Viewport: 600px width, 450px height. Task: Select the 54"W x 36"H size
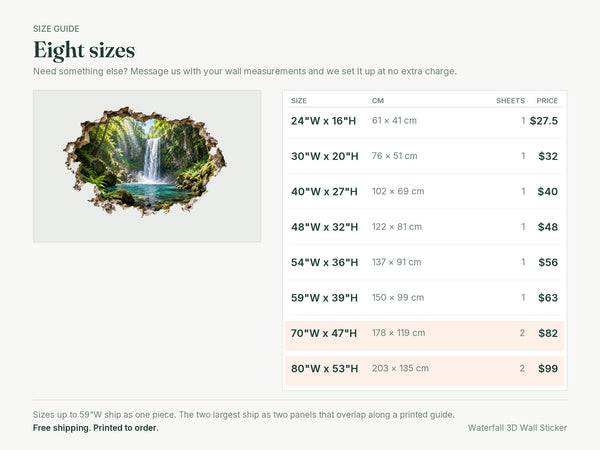[424, 262]
